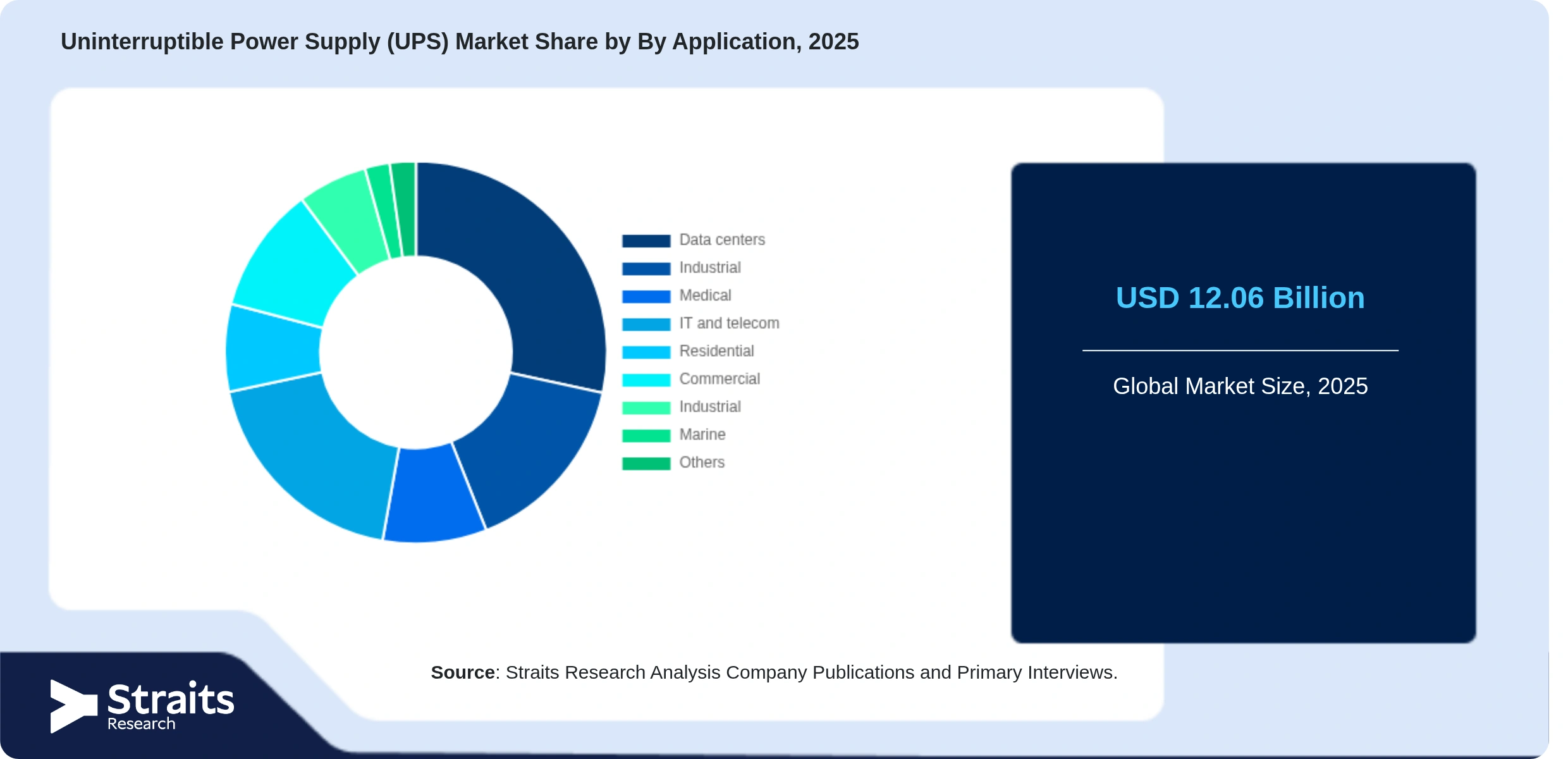Select the 'Data centers' legend label

point(722,240)
